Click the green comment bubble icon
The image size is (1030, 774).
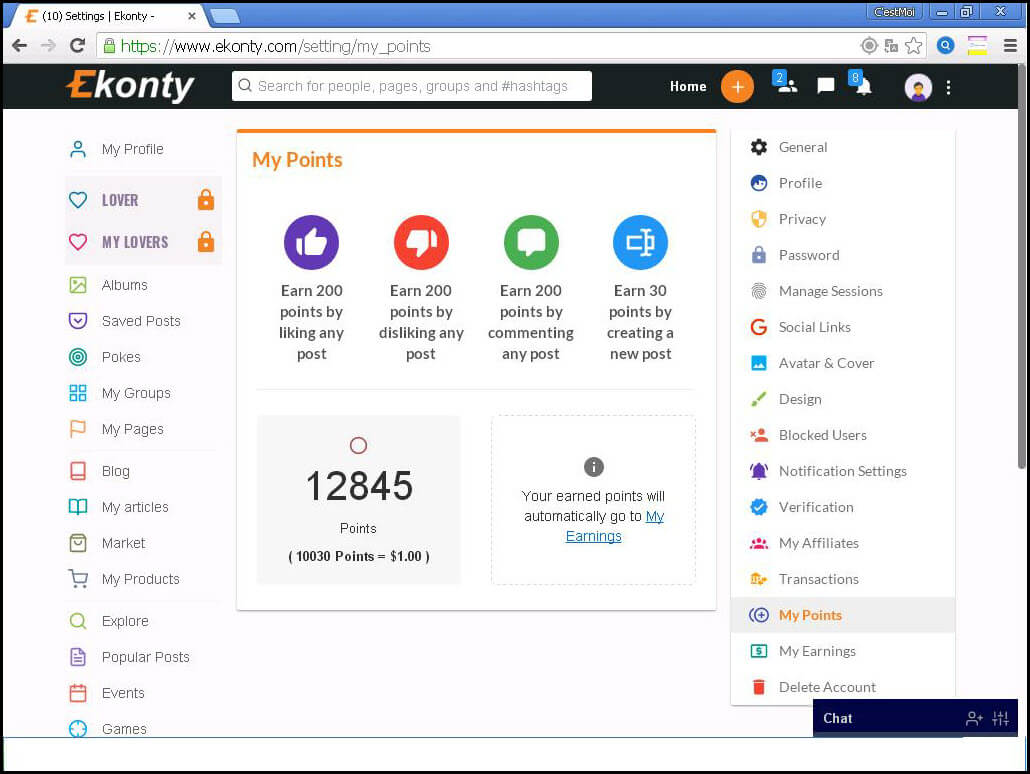531,243
